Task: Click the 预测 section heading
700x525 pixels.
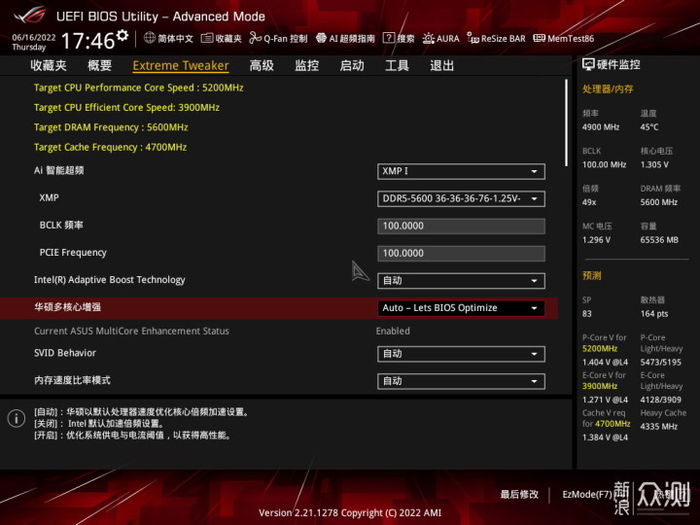Action: [592, 275]
